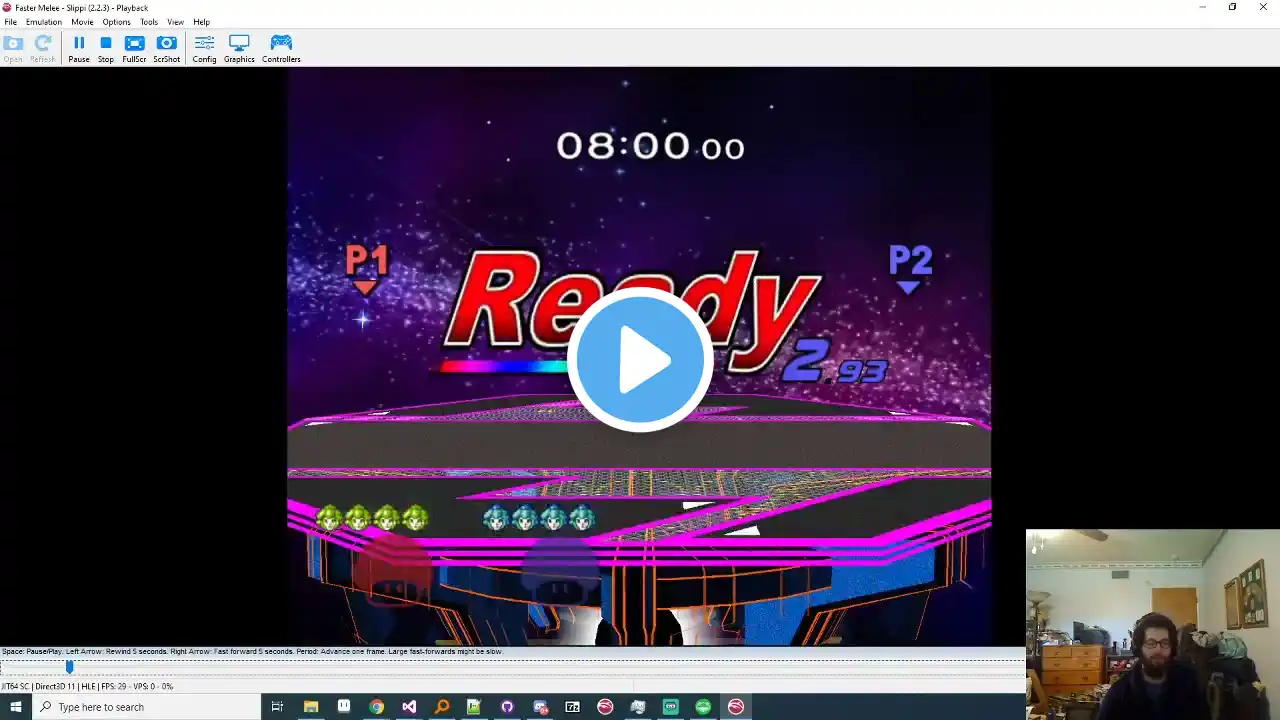This screenshot has width=1280, height=720.
Task: Open the Movie menu
Action: (x=82, y=22)
